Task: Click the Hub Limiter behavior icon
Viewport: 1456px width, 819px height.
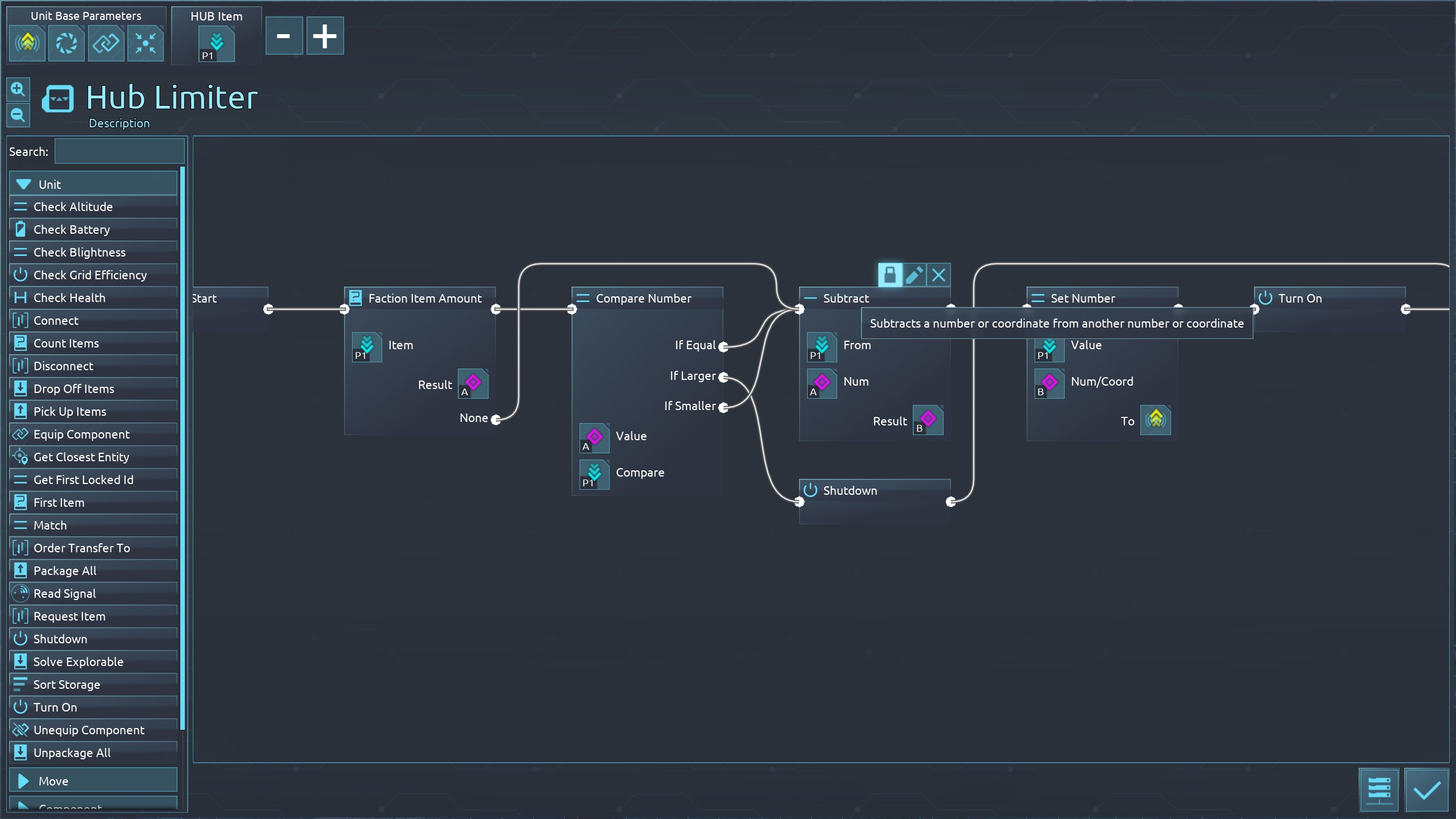Action: pyautogui.click(x=58, y=100)
